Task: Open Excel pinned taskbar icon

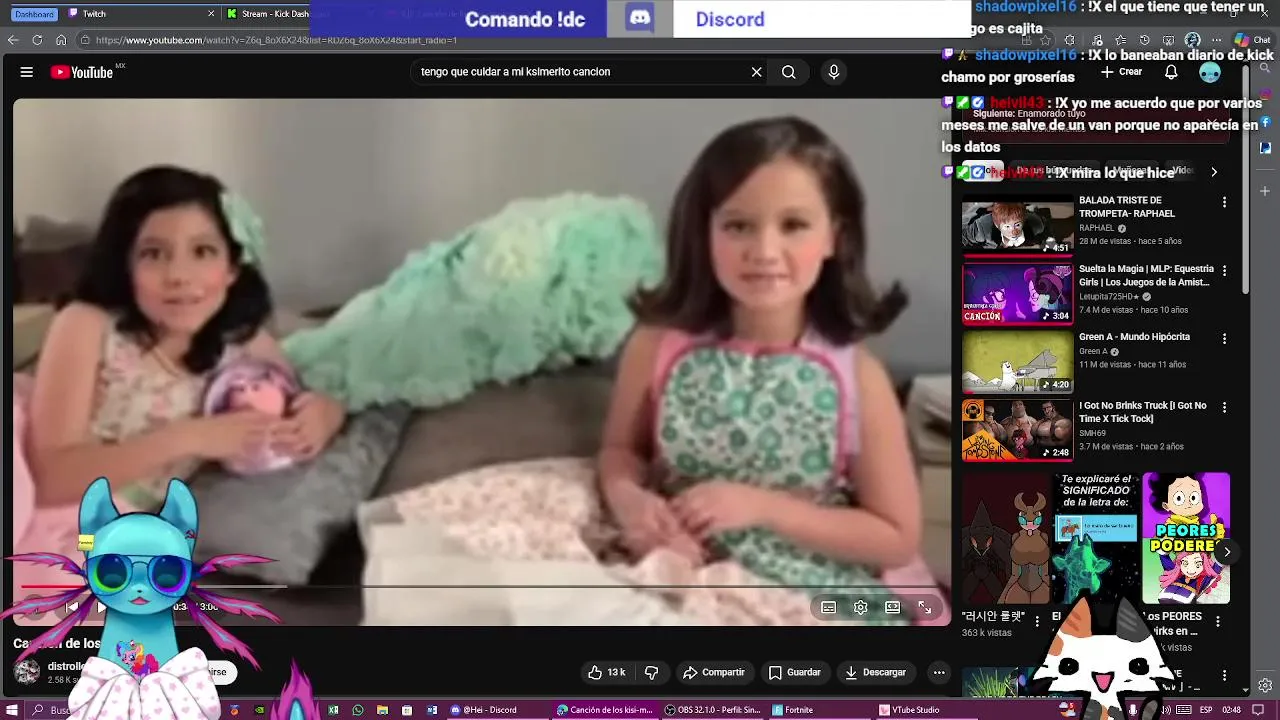Action: [x=333, y=710]
